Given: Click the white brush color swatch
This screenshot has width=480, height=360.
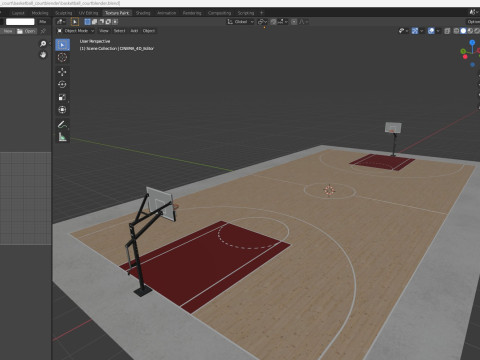Looking at the screenshot, I should pyautogui.click(x=20, y=22).
